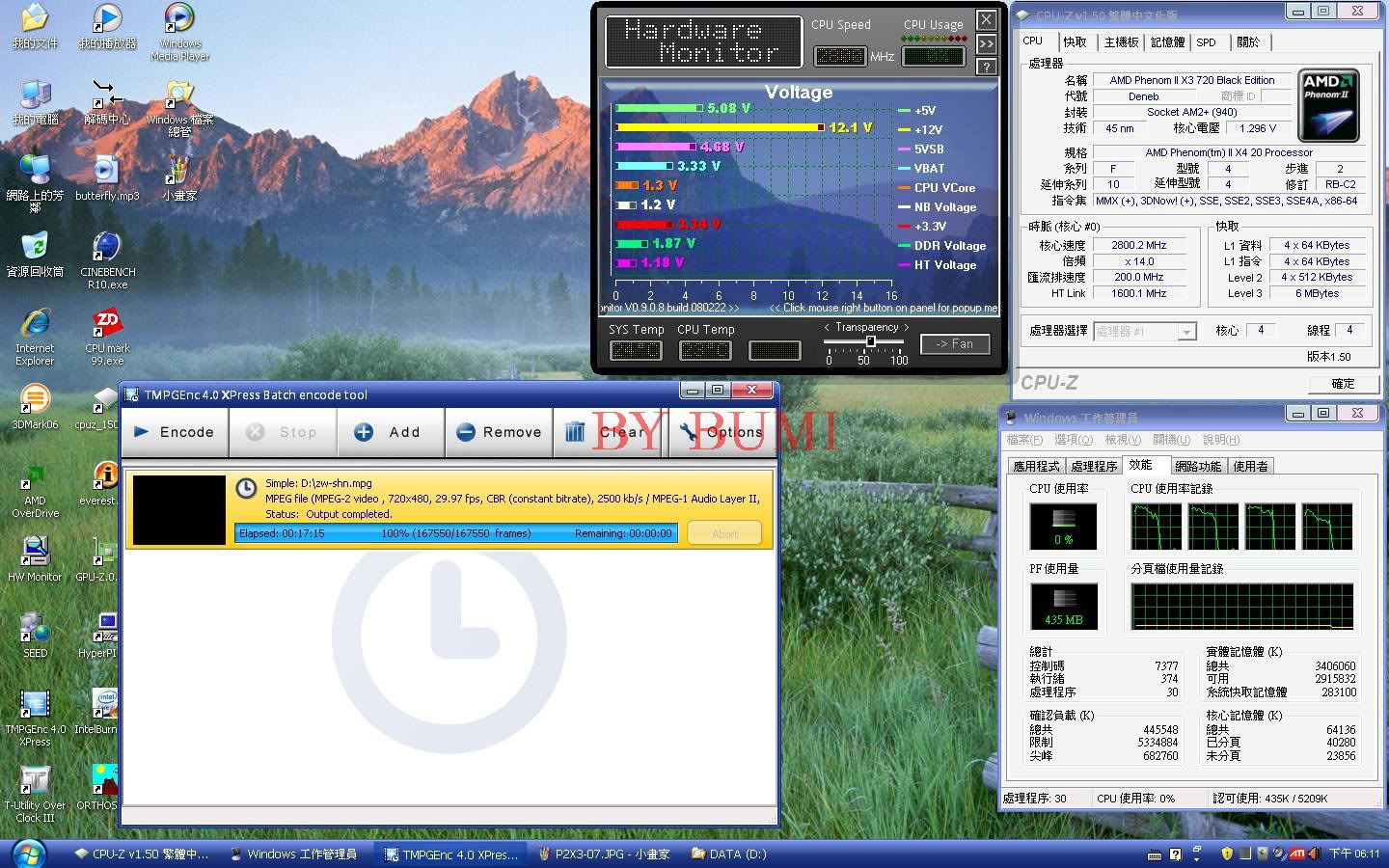Image resolution: width=1389 pixels, height=868 pixels.
Task: Open Users tab in Task Manager
Action: pyautogui.click(x=1250, y=466)
